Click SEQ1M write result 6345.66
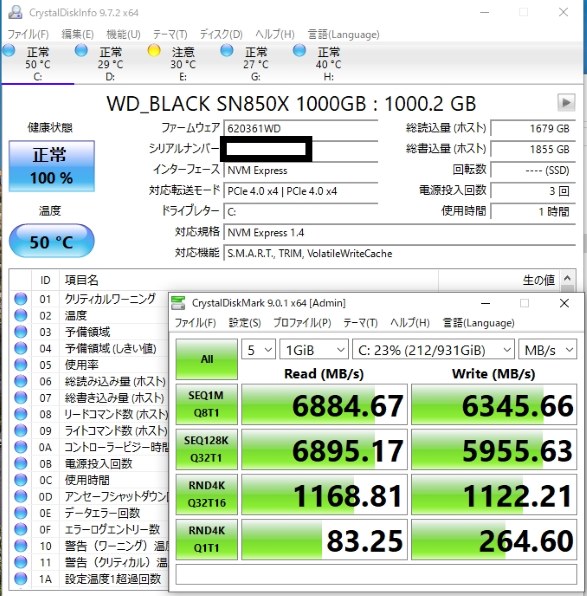 click(x=494, y=404)
